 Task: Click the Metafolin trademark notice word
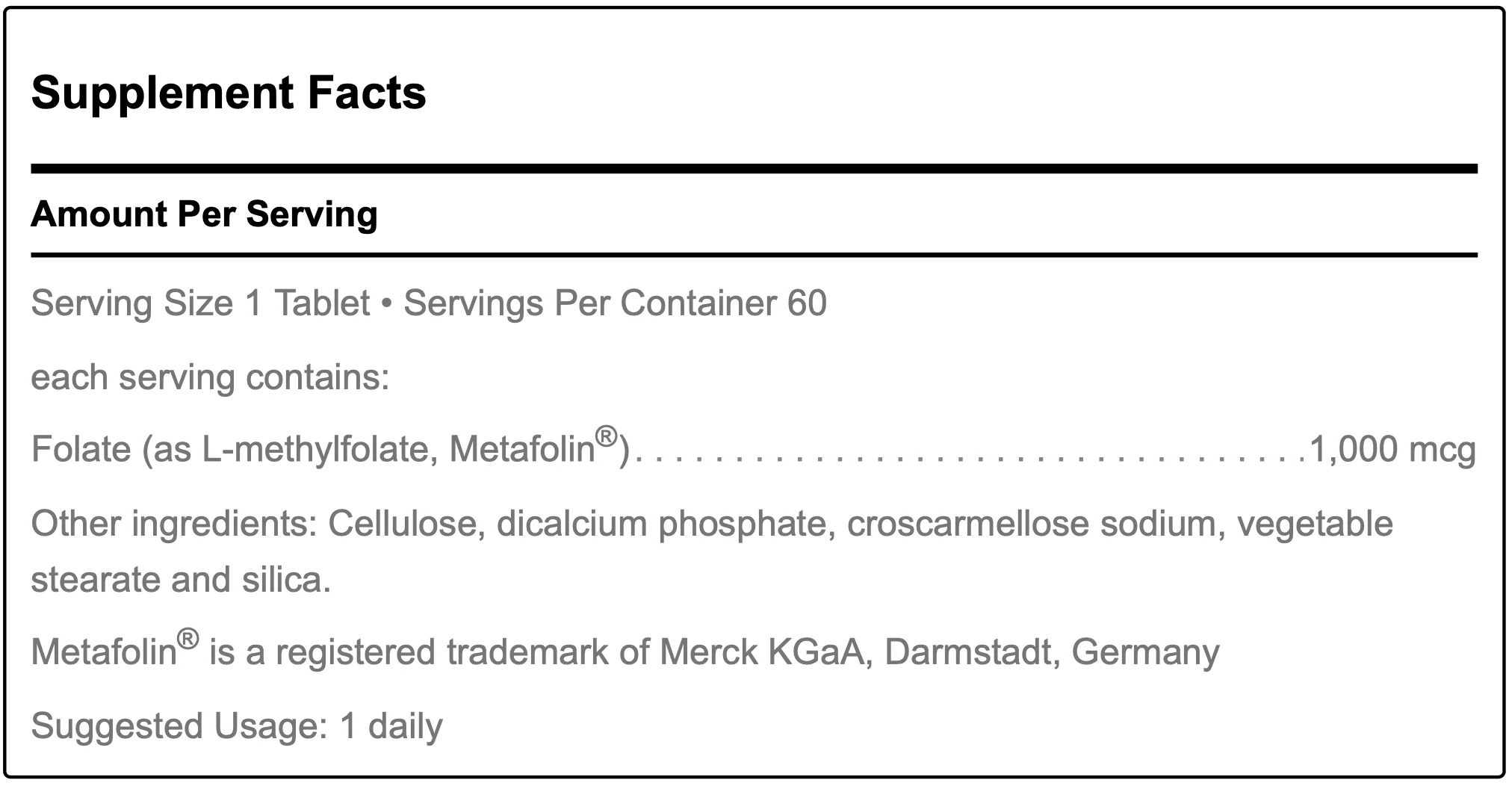pos(103,653)
